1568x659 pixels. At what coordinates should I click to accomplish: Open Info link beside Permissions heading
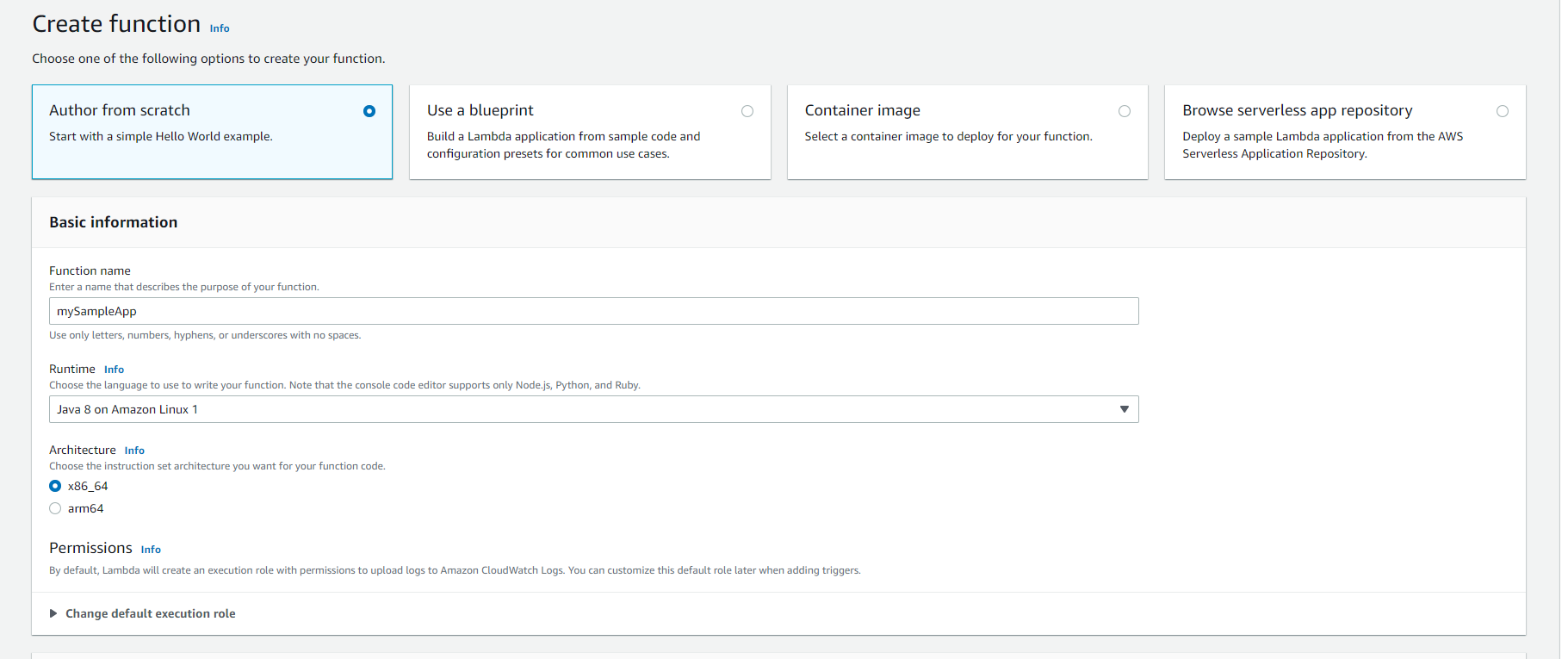coord(151,550)
